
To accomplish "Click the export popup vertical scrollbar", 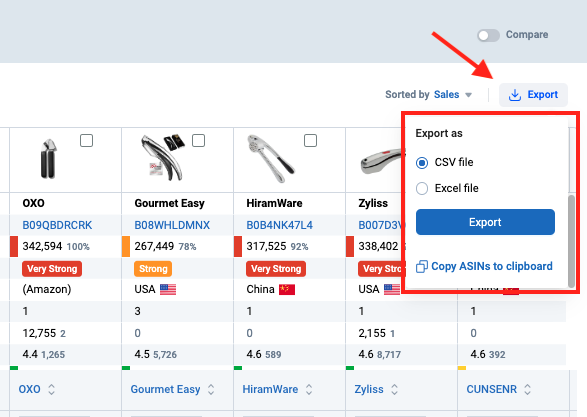I will tap(571, 241).
